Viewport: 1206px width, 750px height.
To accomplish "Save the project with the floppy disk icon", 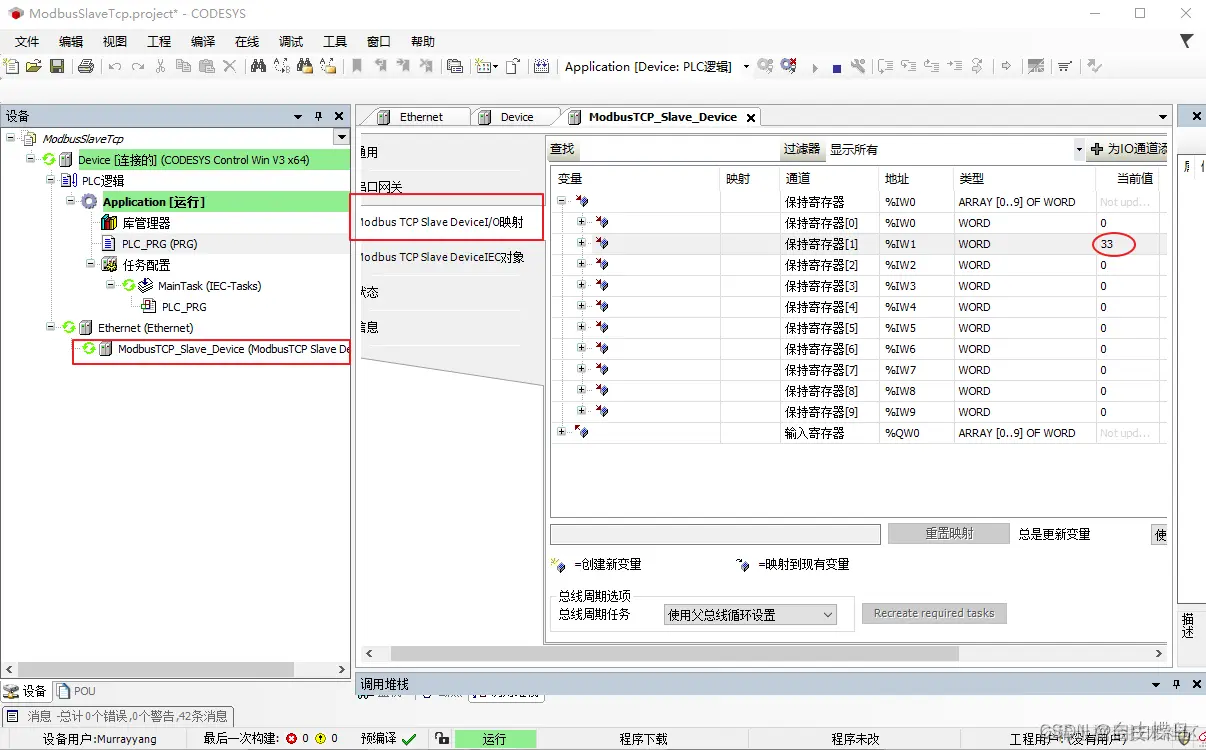I will (x=57, y=66).
